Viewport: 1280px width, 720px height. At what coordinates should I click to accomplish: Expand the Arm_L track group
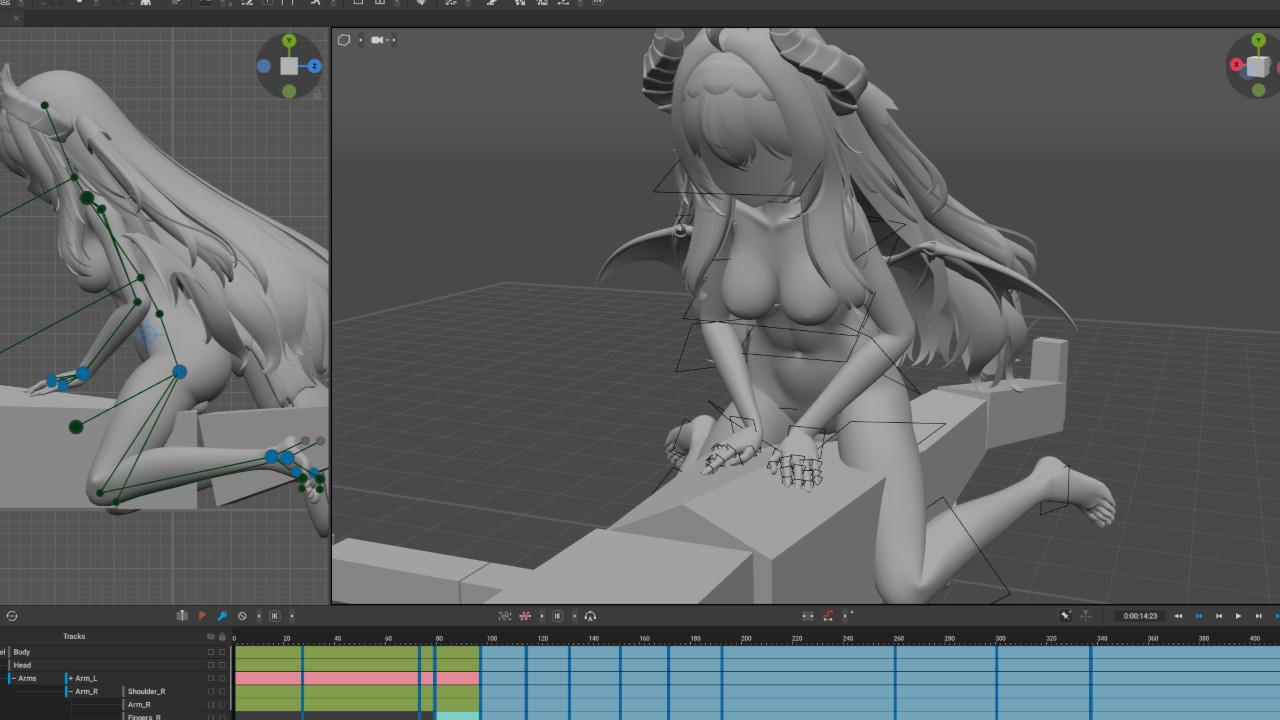tap(70, 678)
